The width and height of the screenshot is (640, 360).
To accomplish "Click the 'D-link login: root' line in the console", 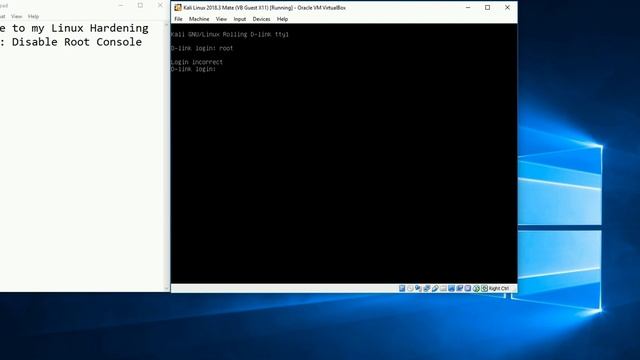I will point(202,48).
